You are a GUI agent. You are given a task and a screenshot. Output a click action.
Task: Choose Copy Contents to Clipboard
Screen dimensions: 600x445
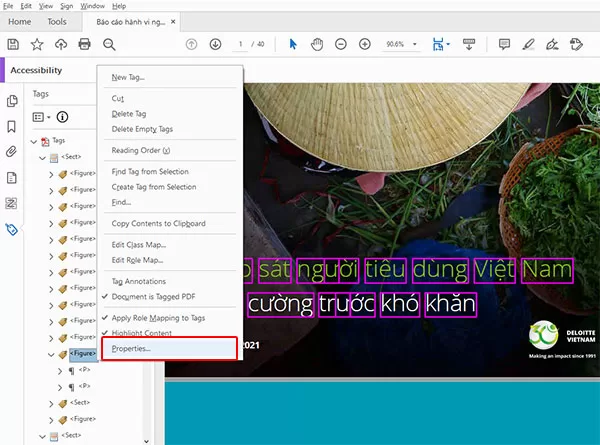[x=159, y=223]
